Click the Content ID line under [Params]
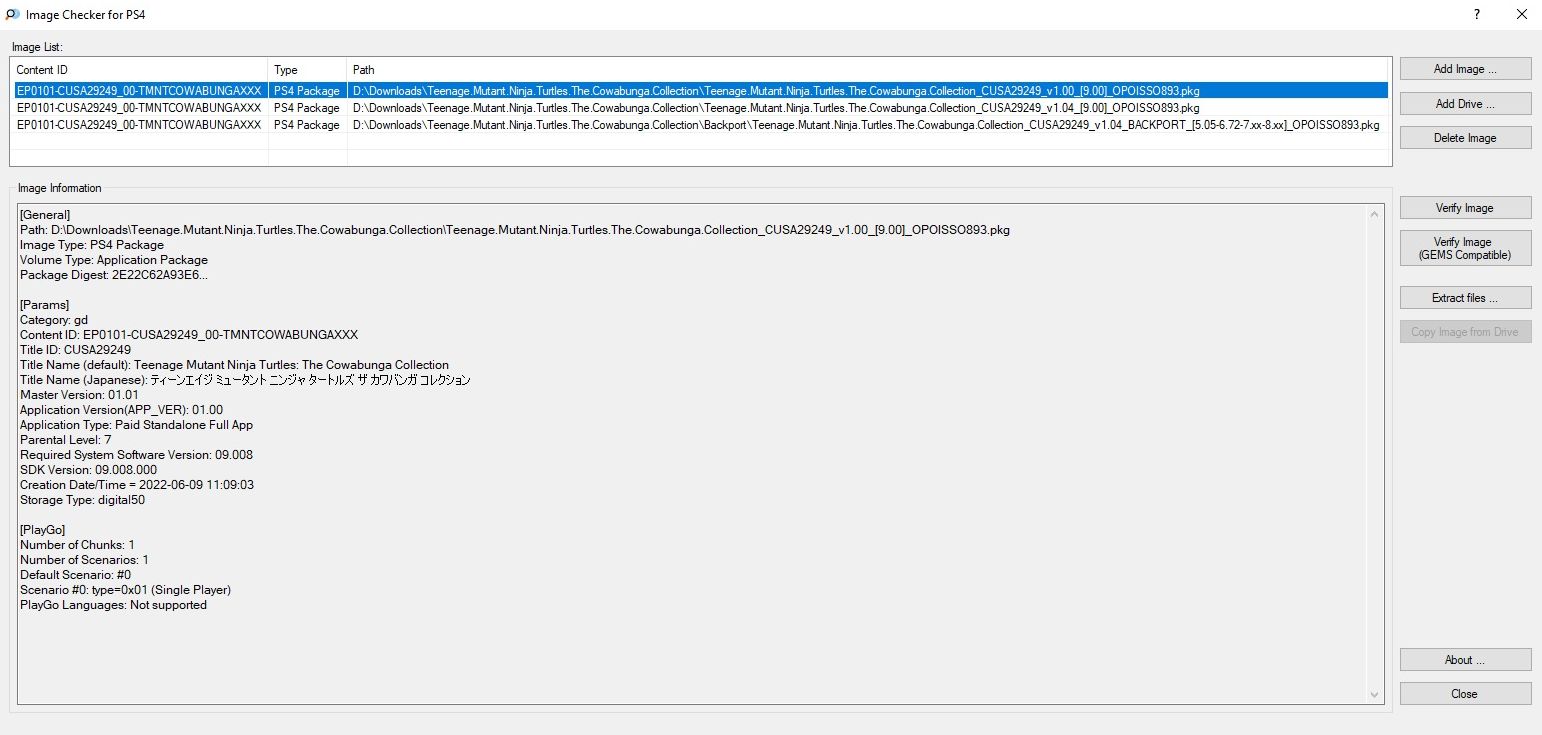This screenshot has width=1542, height=735. (189, 335)
